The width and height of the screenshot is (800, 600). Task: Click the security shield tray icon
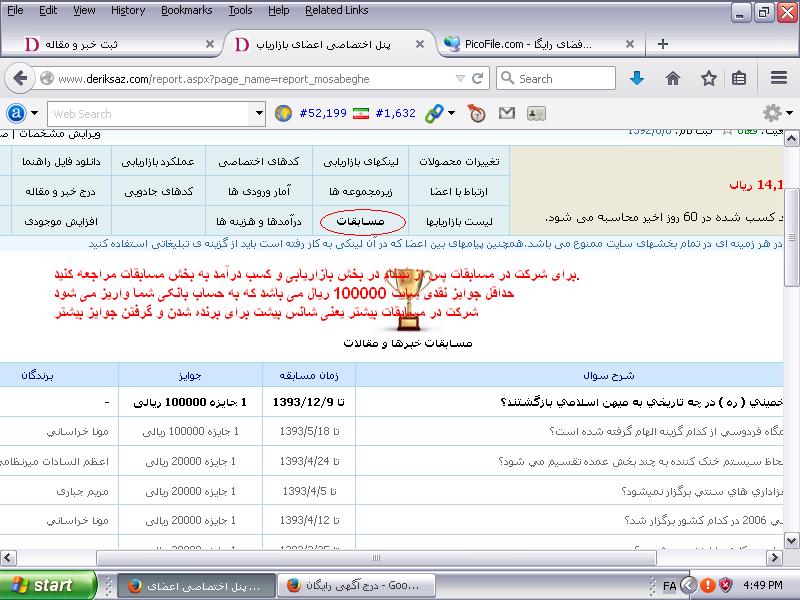pos(726,585)
